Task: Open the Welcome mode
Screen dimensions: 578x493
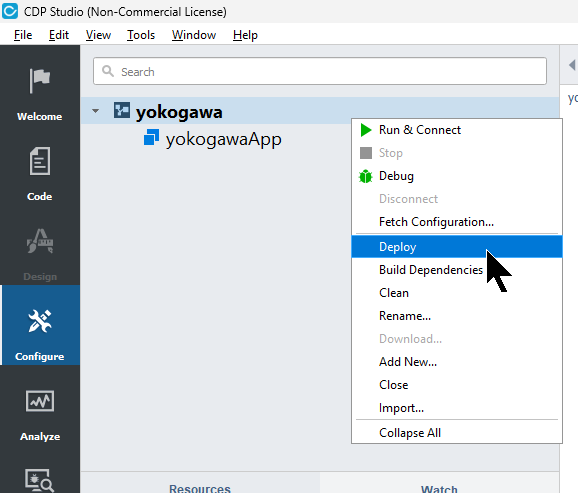Action: tap(40, 94)
